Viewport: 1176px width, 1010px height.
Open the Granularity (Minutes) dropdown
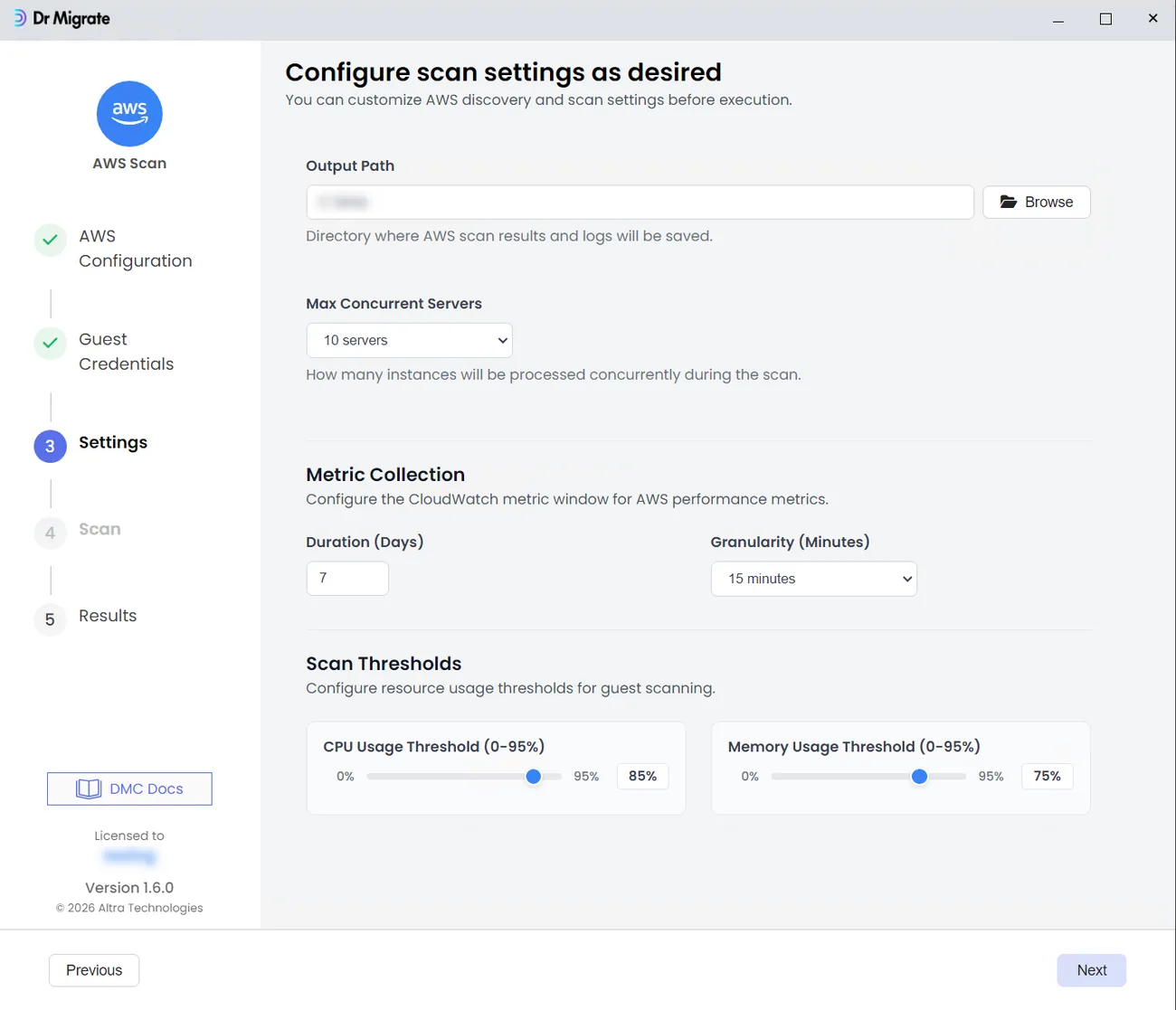[814, 579]
